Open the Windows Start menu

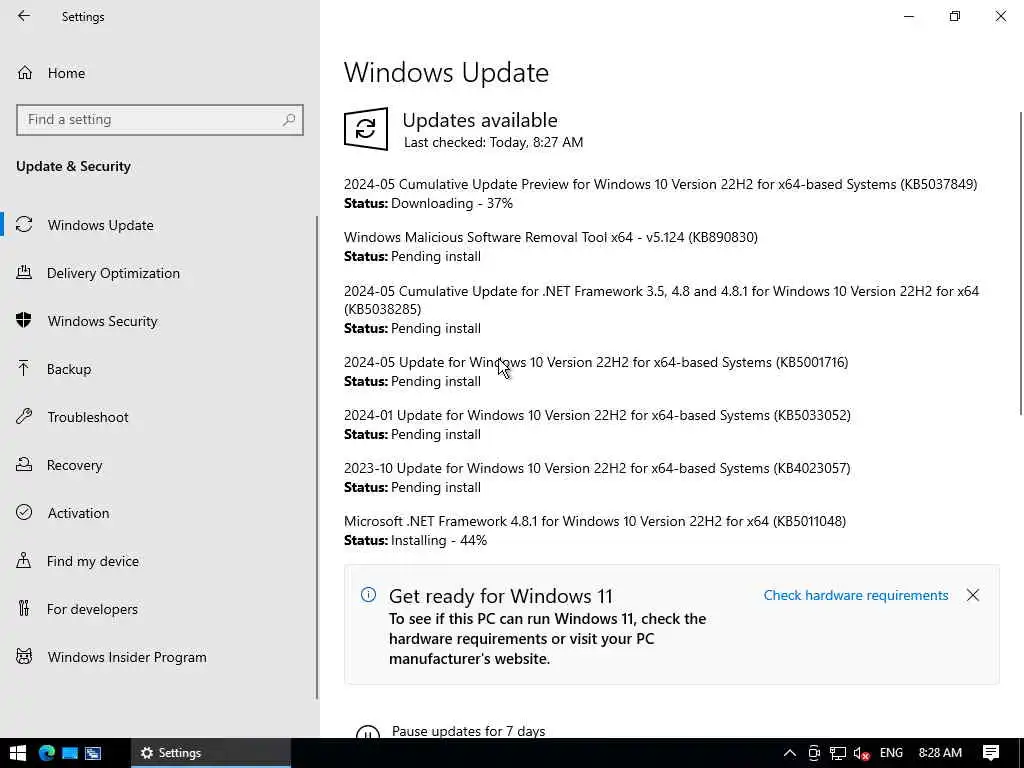(x=18, y=753)
